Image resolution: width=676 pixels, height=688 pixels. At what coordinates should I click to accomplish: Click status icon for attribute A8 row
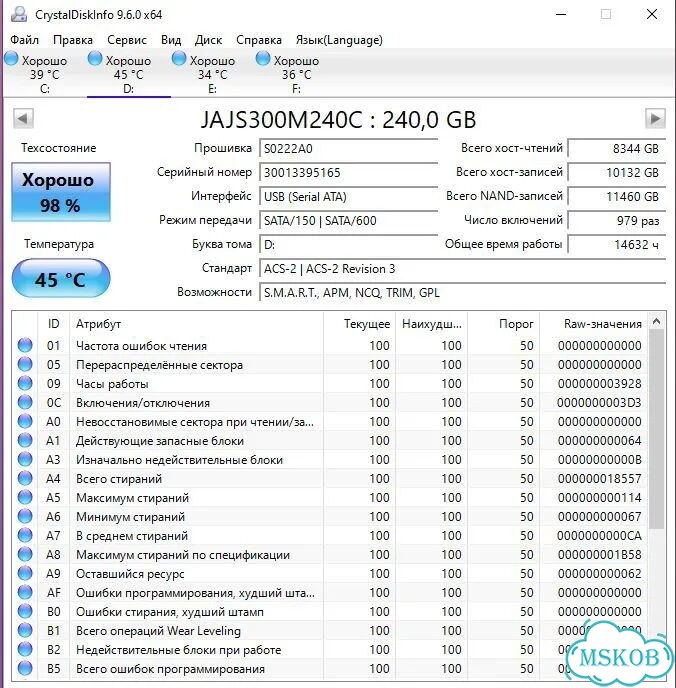coord(25,555)
